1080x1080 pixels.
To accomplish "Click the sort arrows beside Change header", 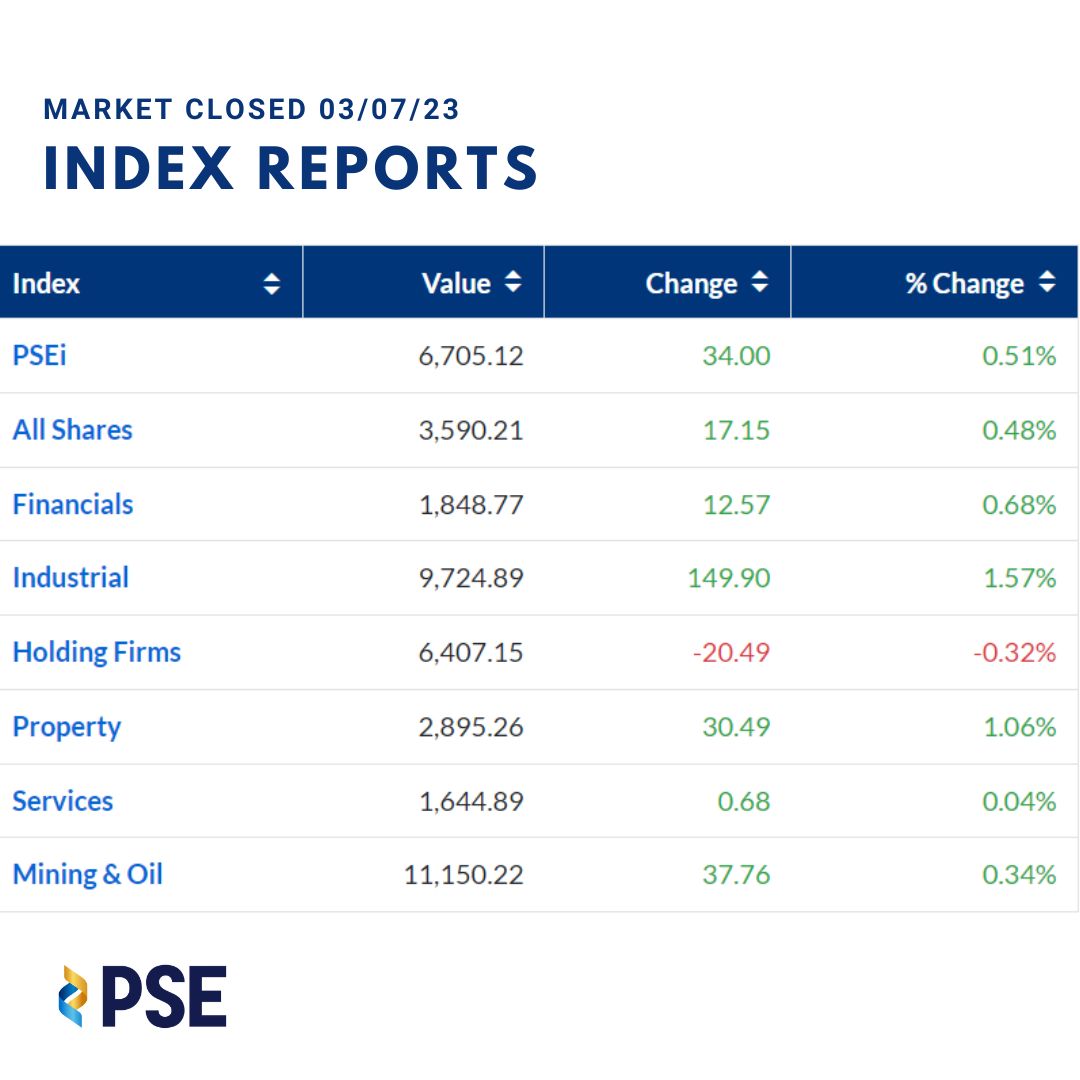I will [x=760, y=283].
